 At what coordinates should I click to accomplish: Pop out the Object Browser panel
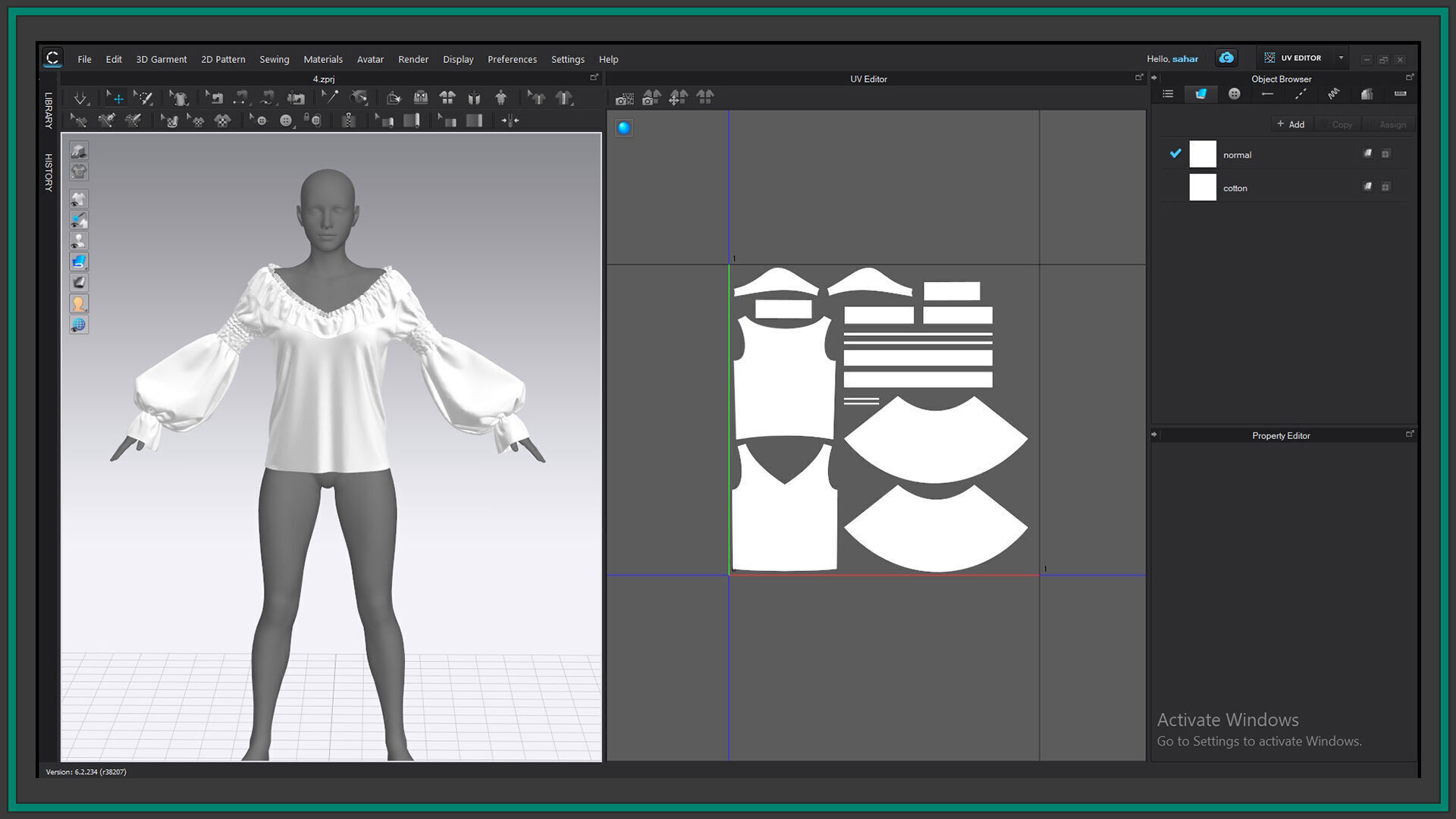click(1410, 77)
